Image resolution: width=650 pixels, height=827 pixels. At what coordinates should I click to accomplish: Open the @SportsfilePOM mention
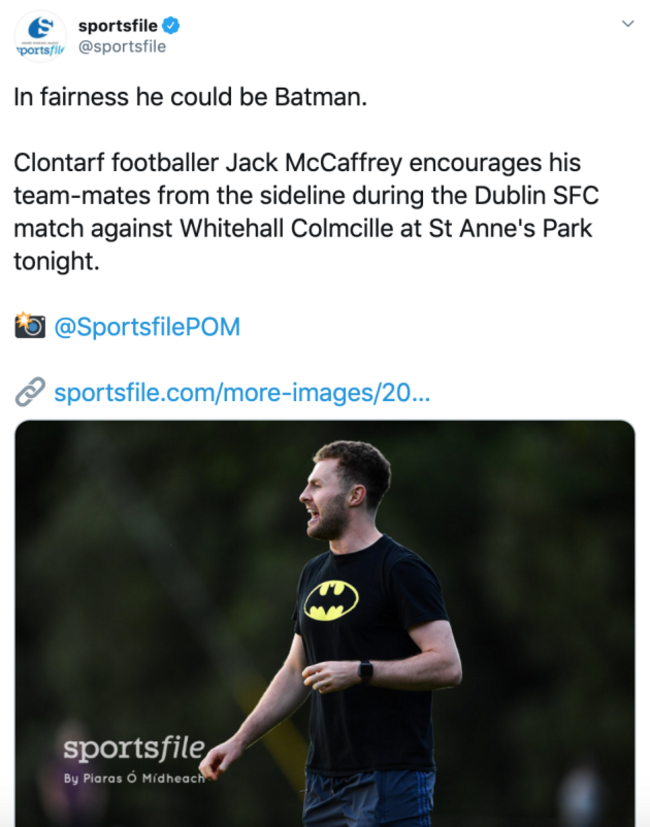point(147,327)
